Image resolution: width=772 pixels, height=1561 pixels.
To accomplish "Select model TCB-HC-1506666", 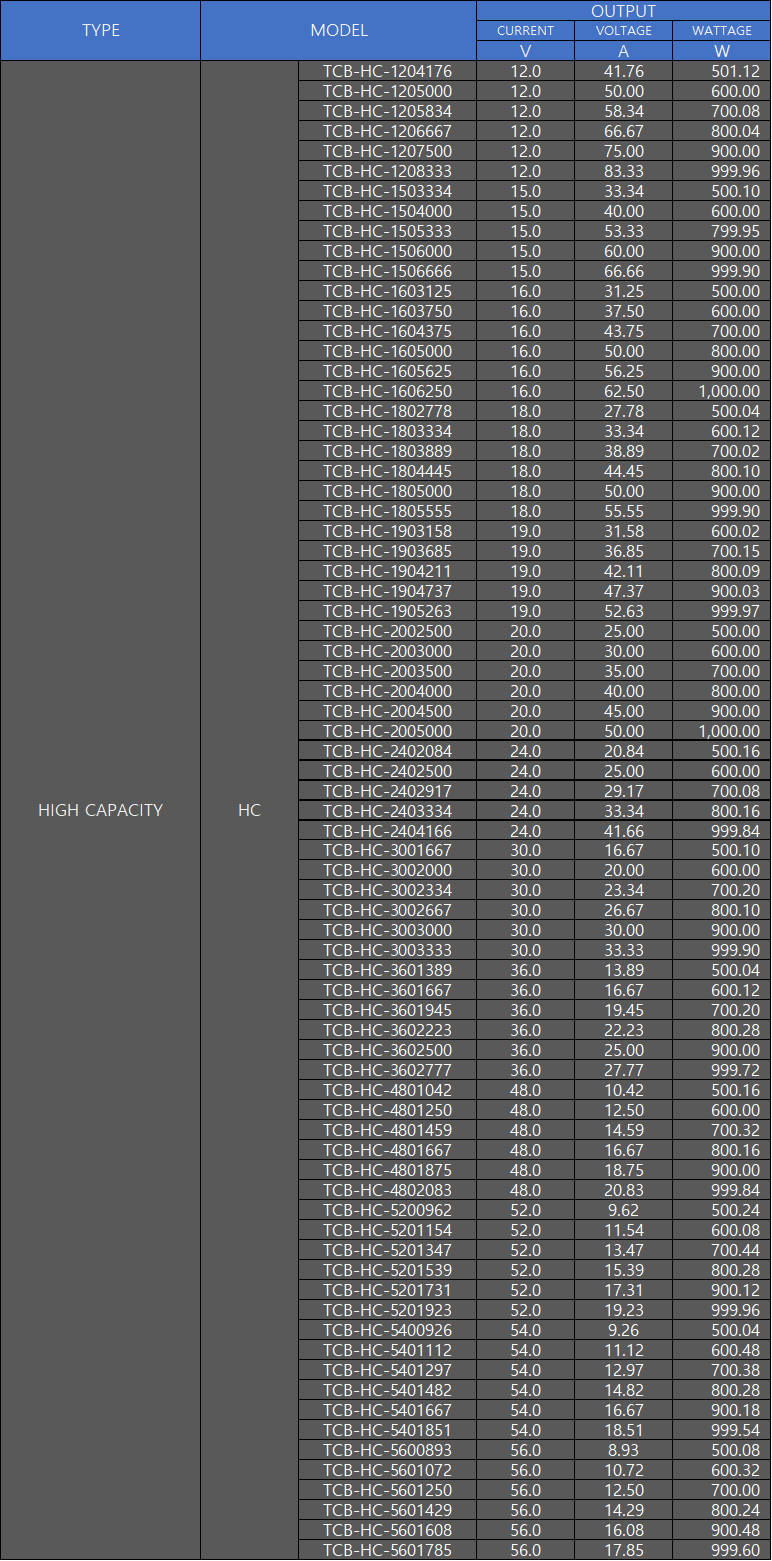I will [387, 271].
